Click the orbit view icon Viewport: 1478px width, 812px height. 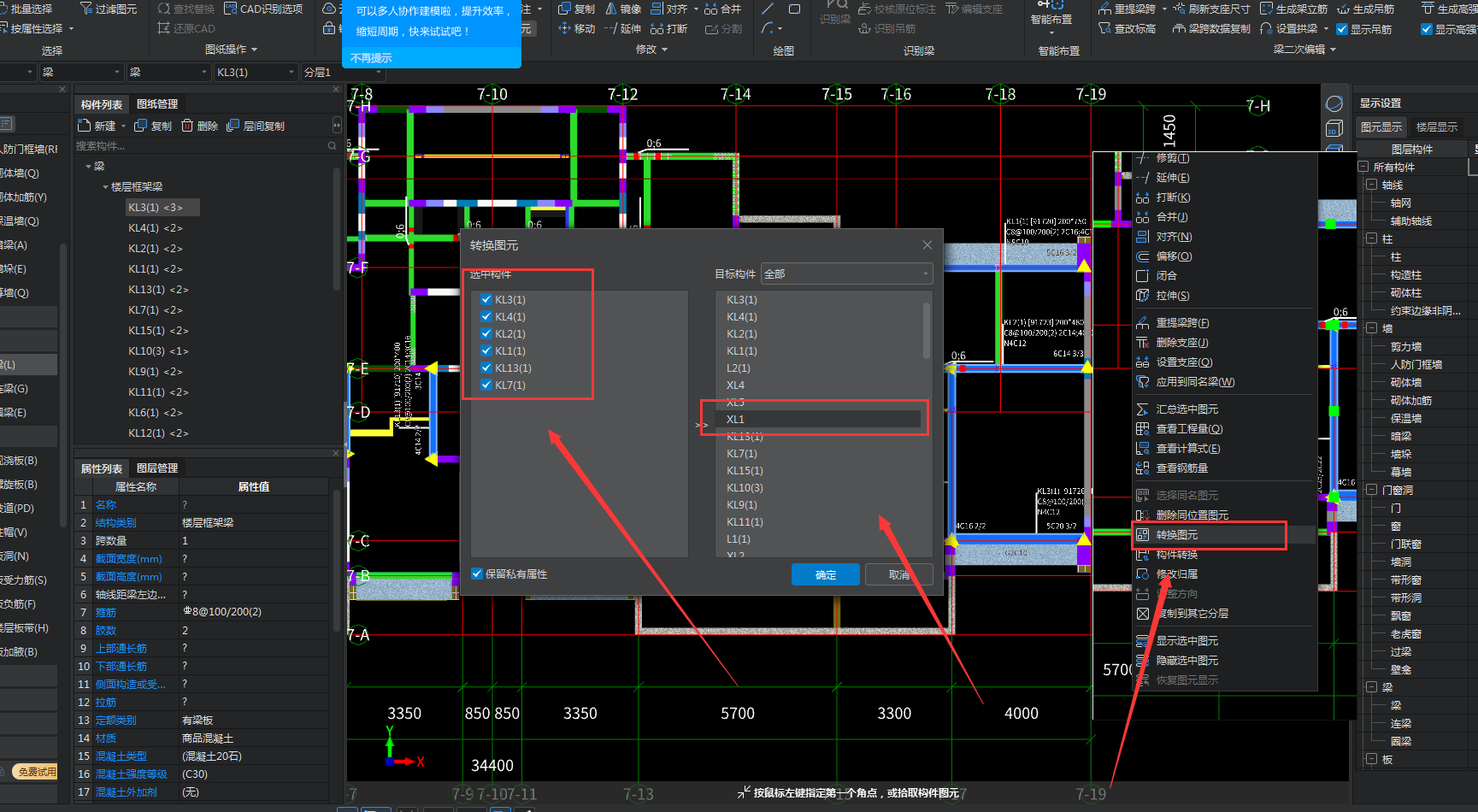(1334, 103)
